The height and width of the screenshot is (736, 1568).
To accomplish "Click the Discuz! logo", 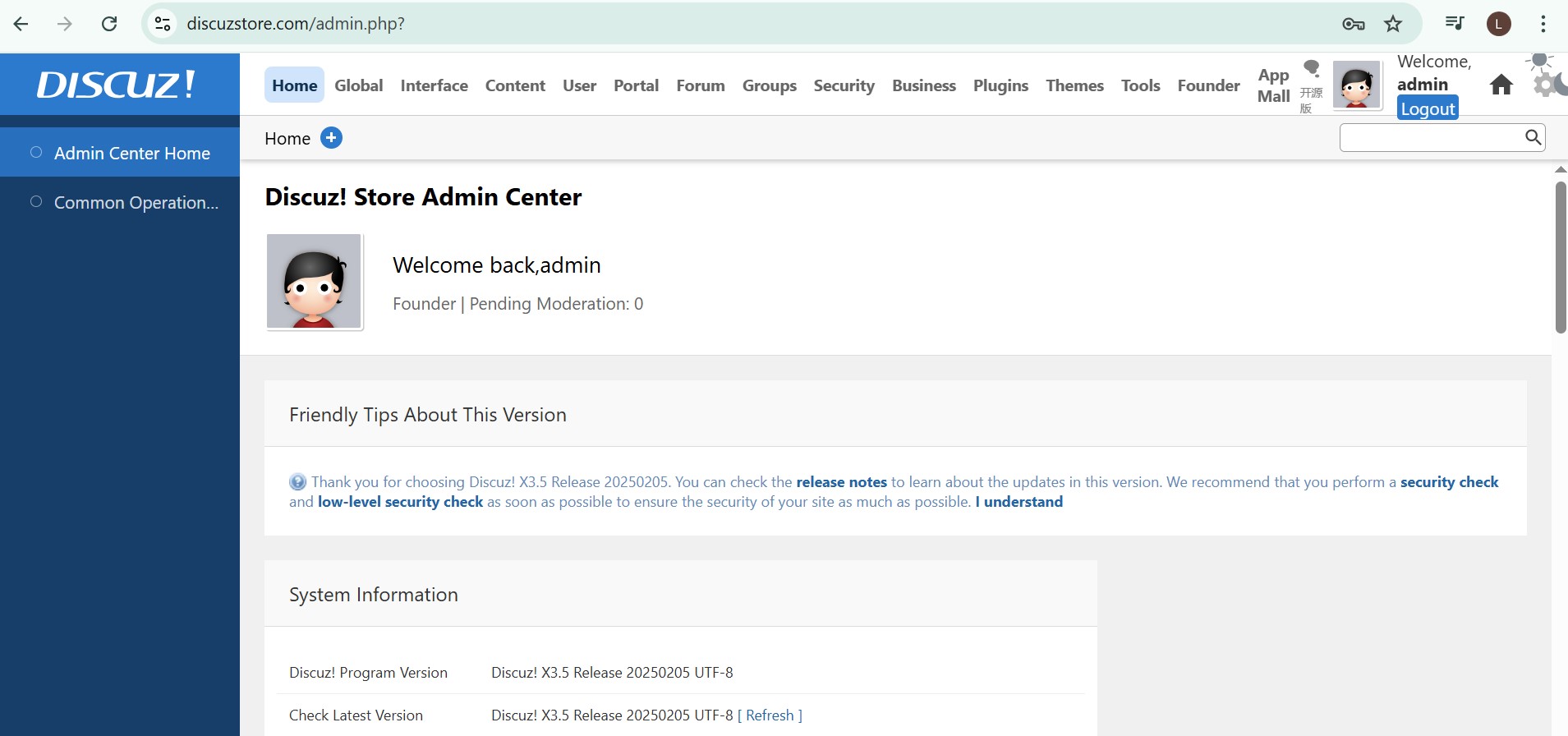I will (116, 84).
